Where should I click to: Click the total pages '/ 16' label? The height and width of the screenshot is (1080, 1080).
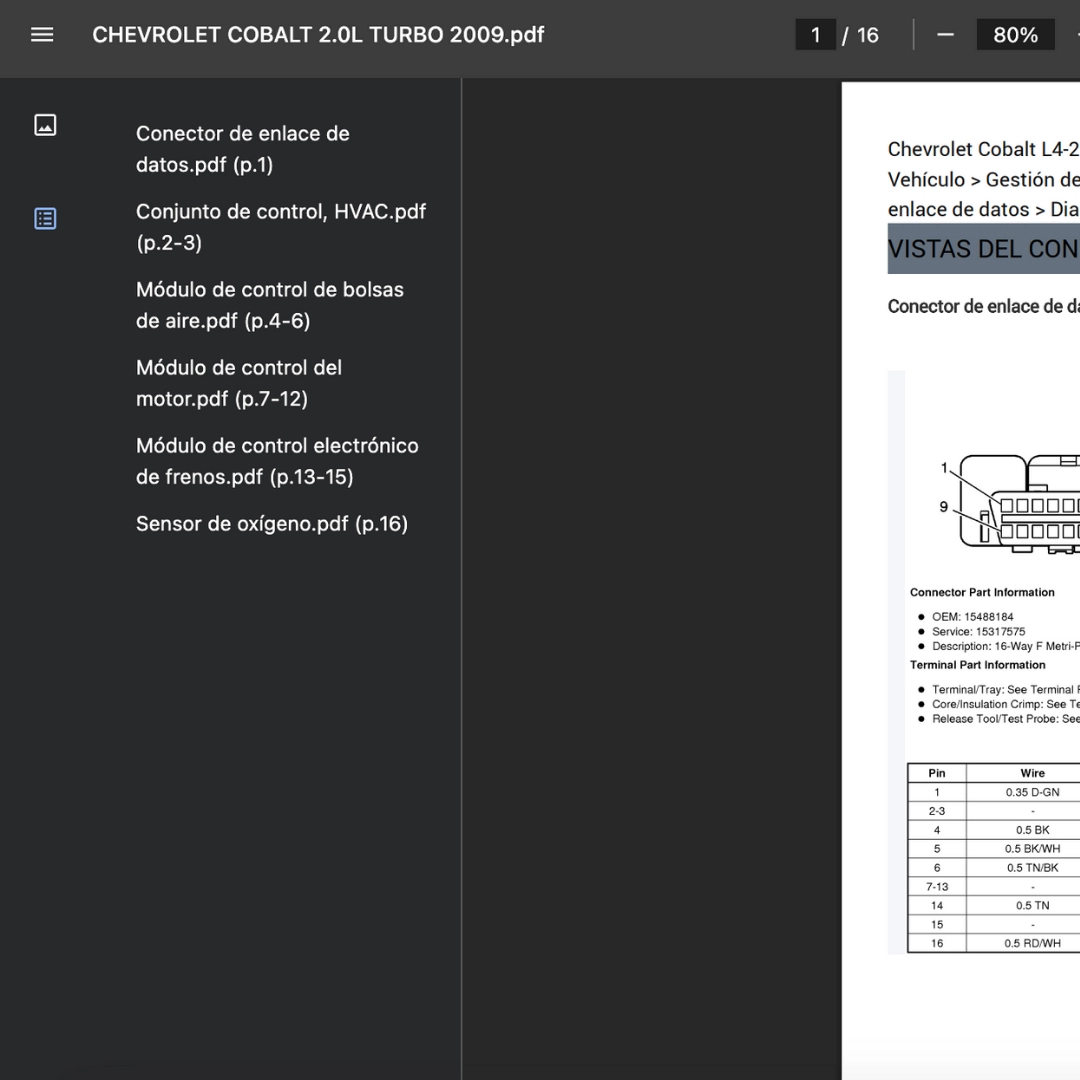pyautogui.click(x=860, y=34)
